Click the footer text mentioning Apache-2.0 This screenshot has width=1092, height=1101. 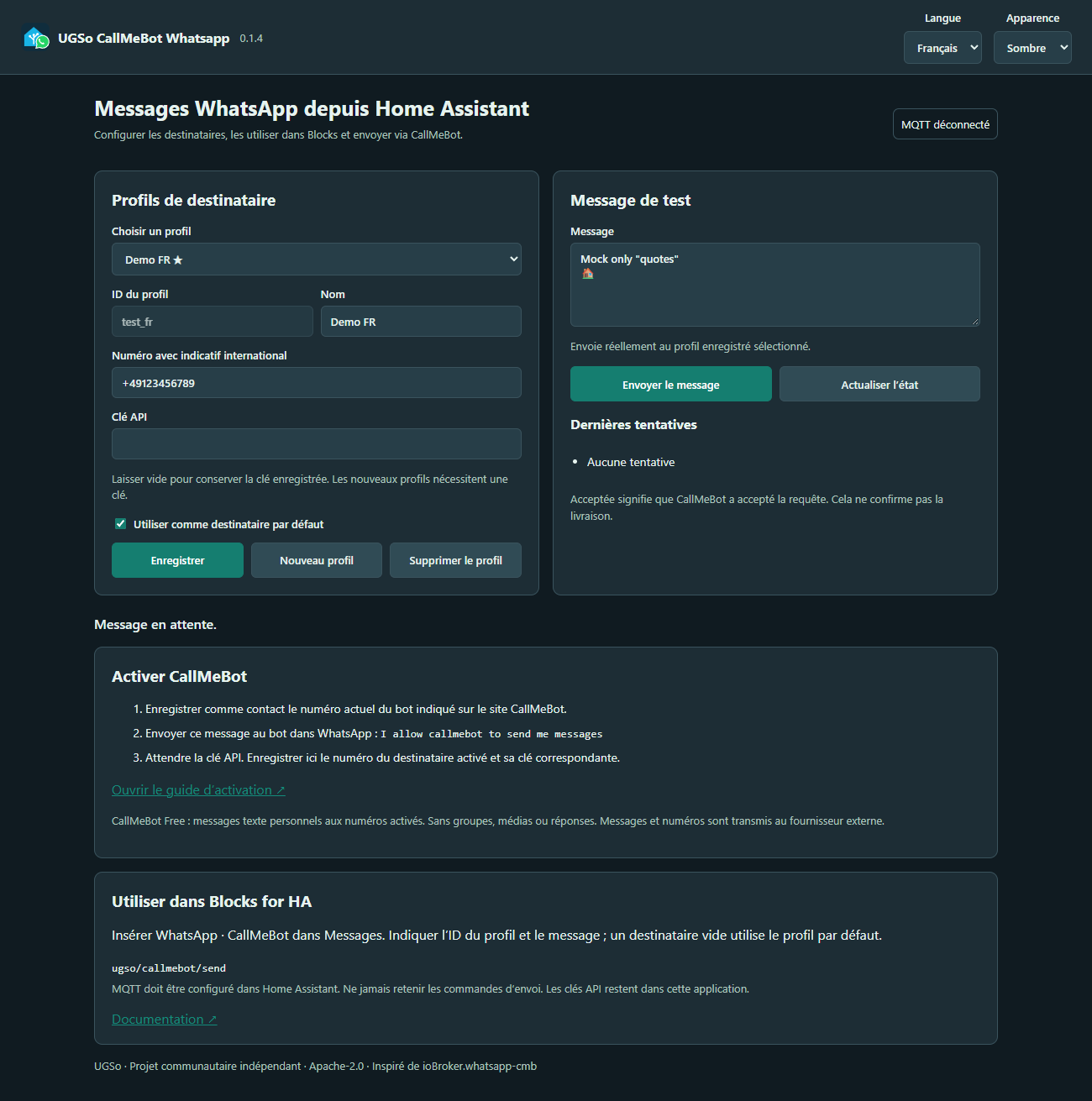pyautogui.click(x=315, y=1067)
